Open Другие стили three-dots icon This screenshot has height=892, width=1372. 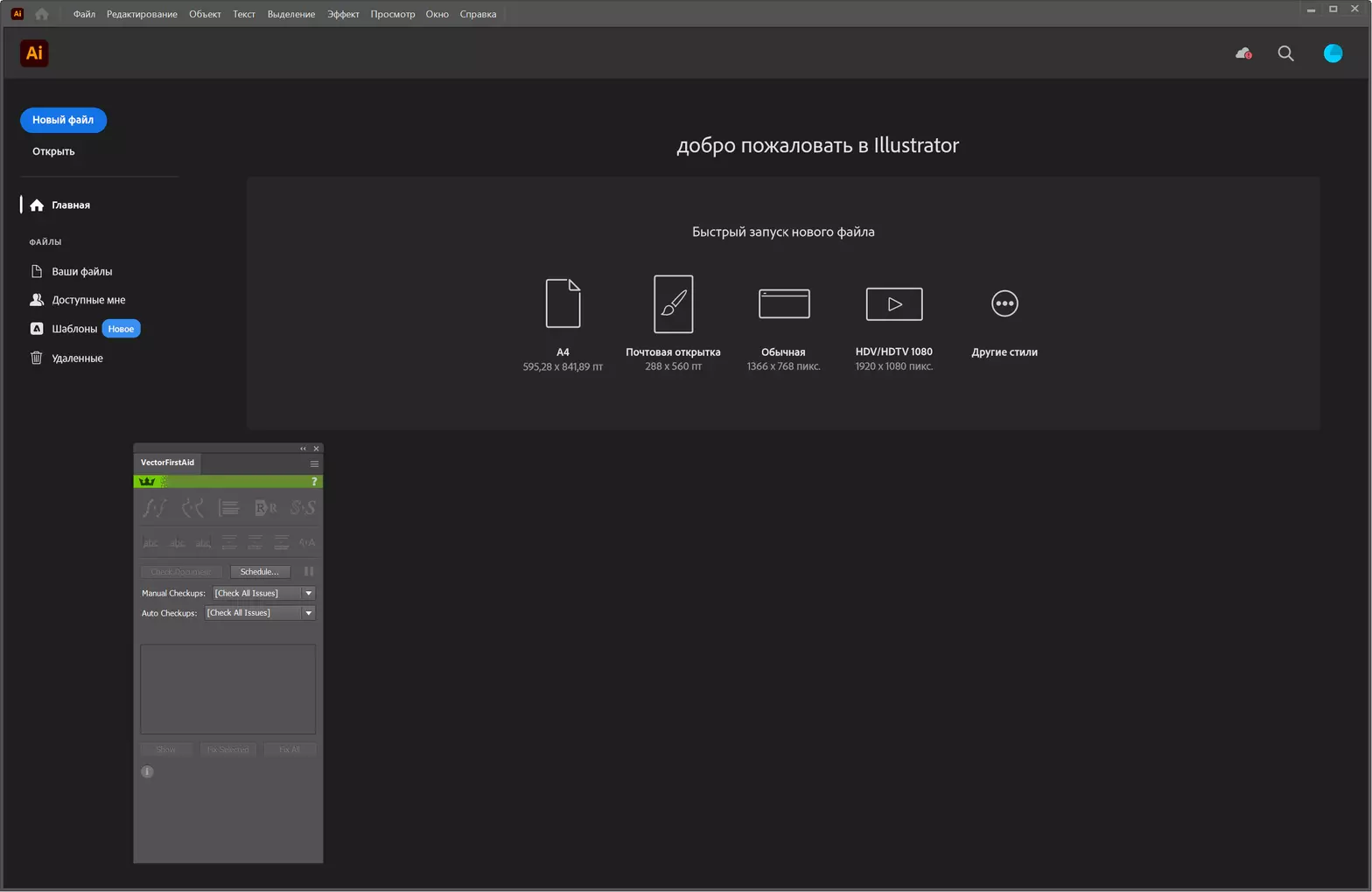coord(1004,303)
